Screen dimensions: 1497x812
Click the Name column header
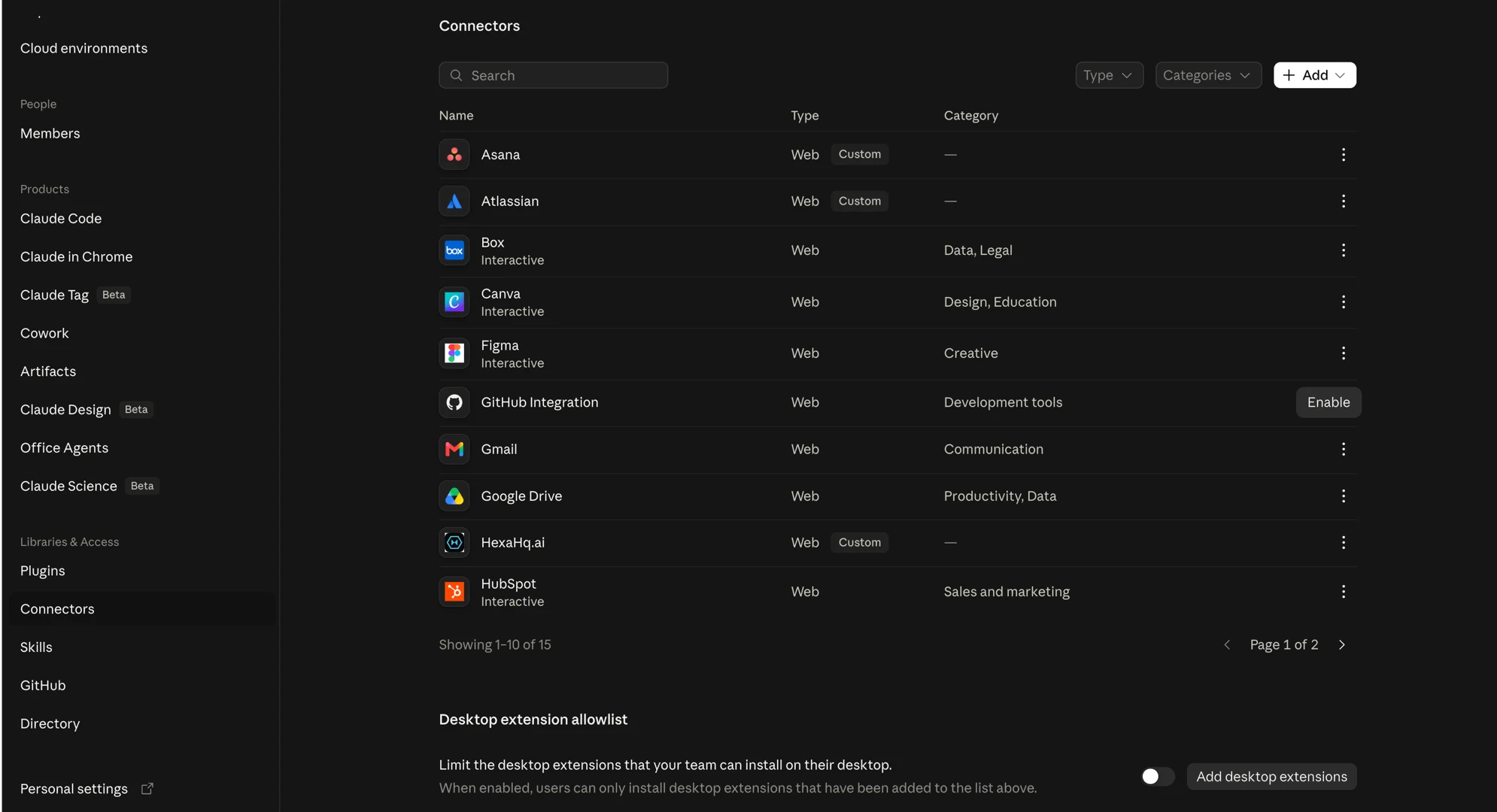(x=456, y=116)
